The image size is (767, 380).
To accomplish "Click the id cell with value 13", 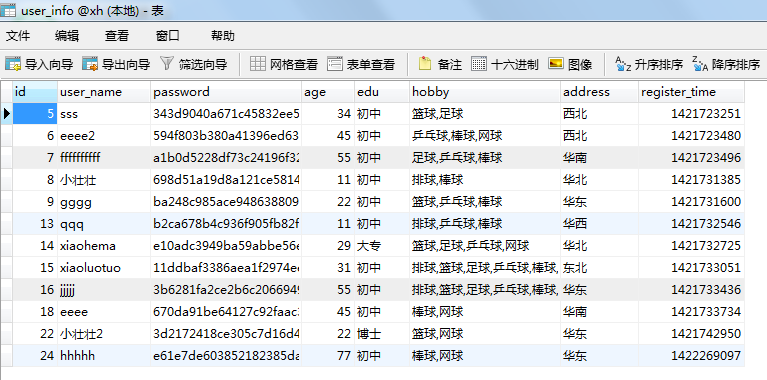I will pos(35,224).
